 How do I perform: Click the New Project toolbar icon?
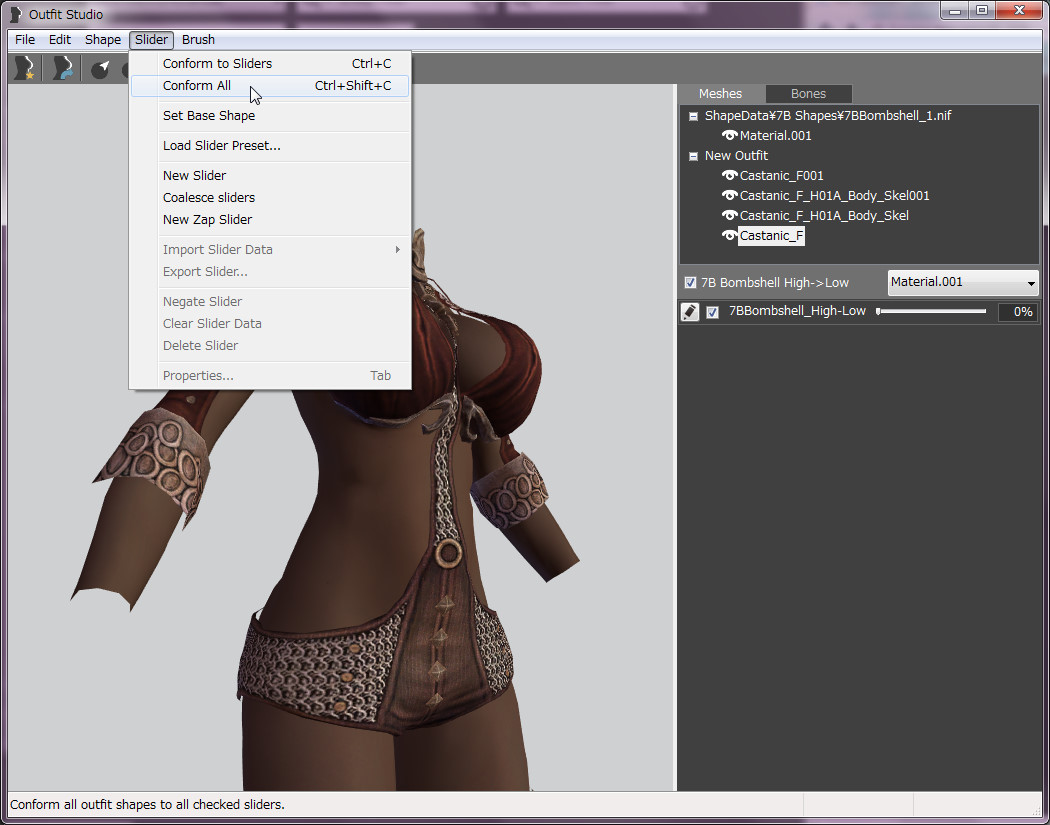coord(23,68)
